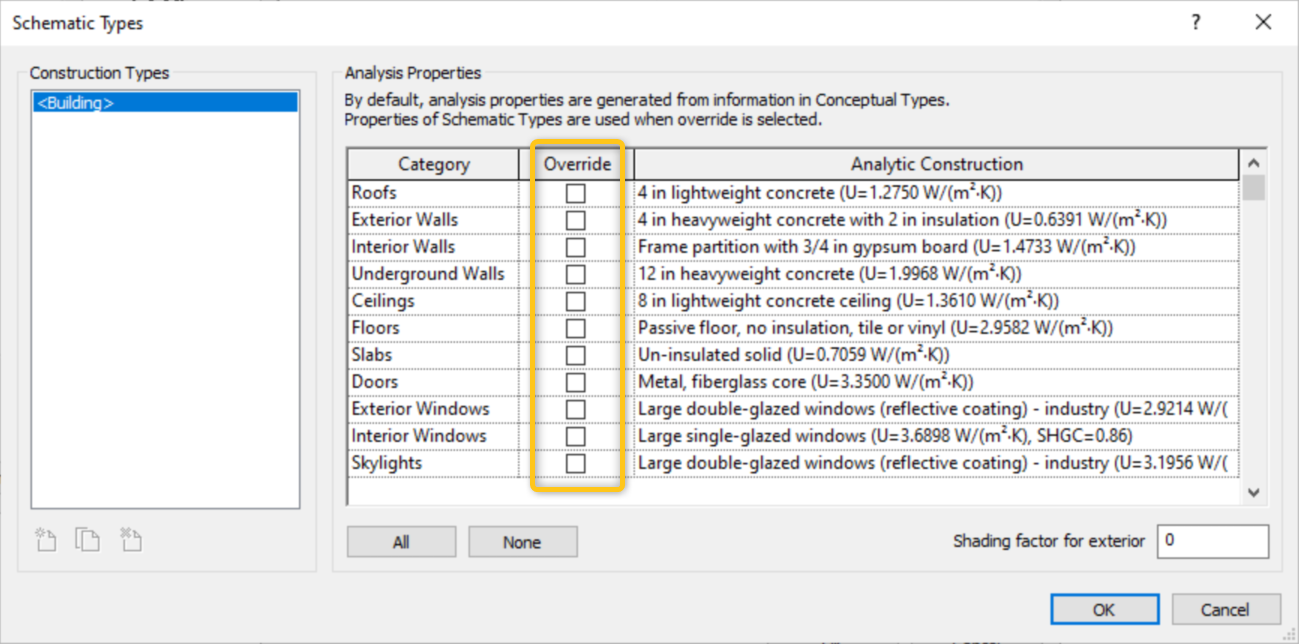This screenshot has height=644, width=1299.
Task: Click the None button
Action: (522, 541)
